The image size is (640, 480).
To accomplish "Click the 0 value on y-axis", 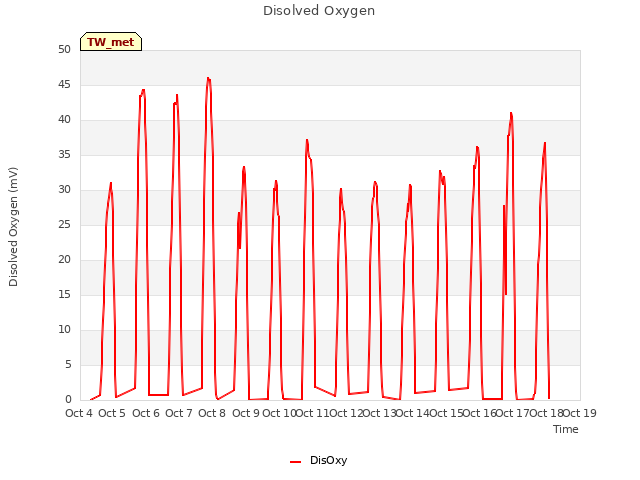I will tap(68, 400).
